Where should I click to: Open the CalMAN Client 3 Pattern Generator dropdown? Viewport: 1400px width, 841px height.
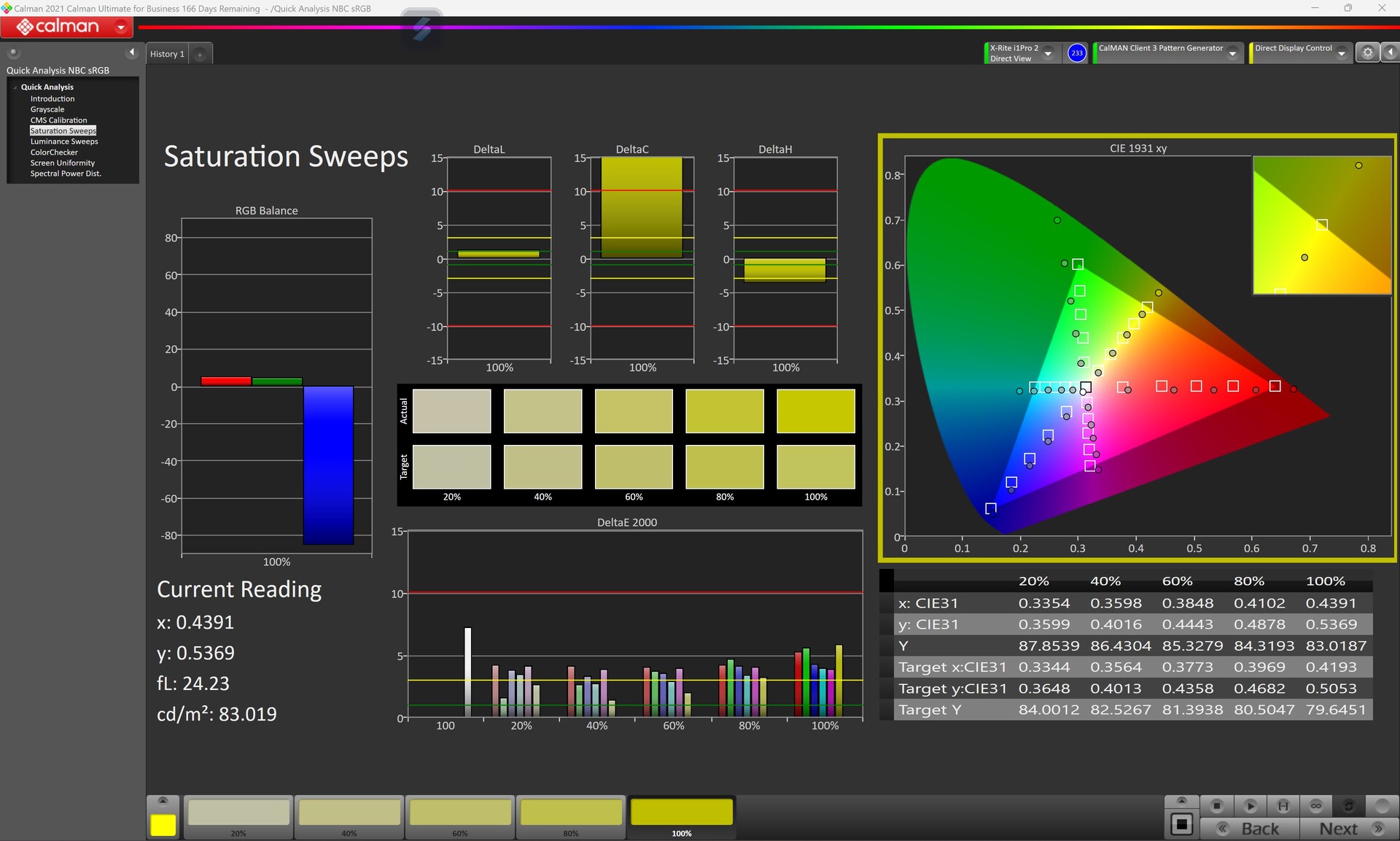[x=1232, y=53]
